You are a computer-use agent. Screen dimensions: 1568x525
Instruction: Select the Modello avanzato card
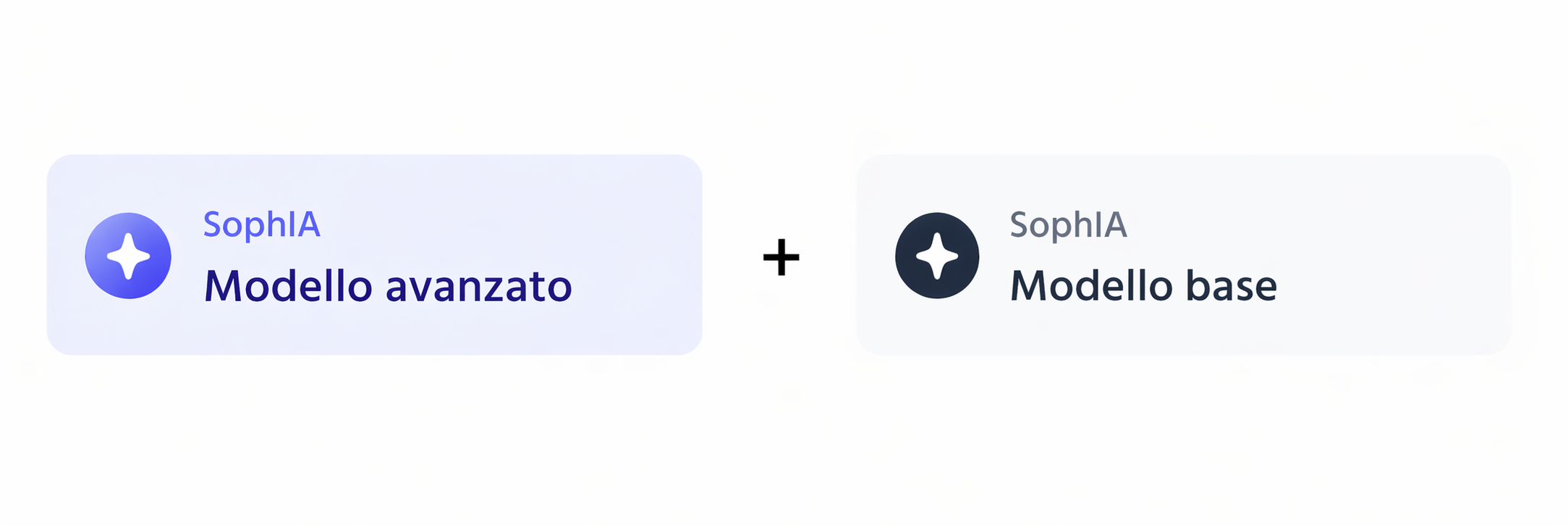click(x=374, y=254)
